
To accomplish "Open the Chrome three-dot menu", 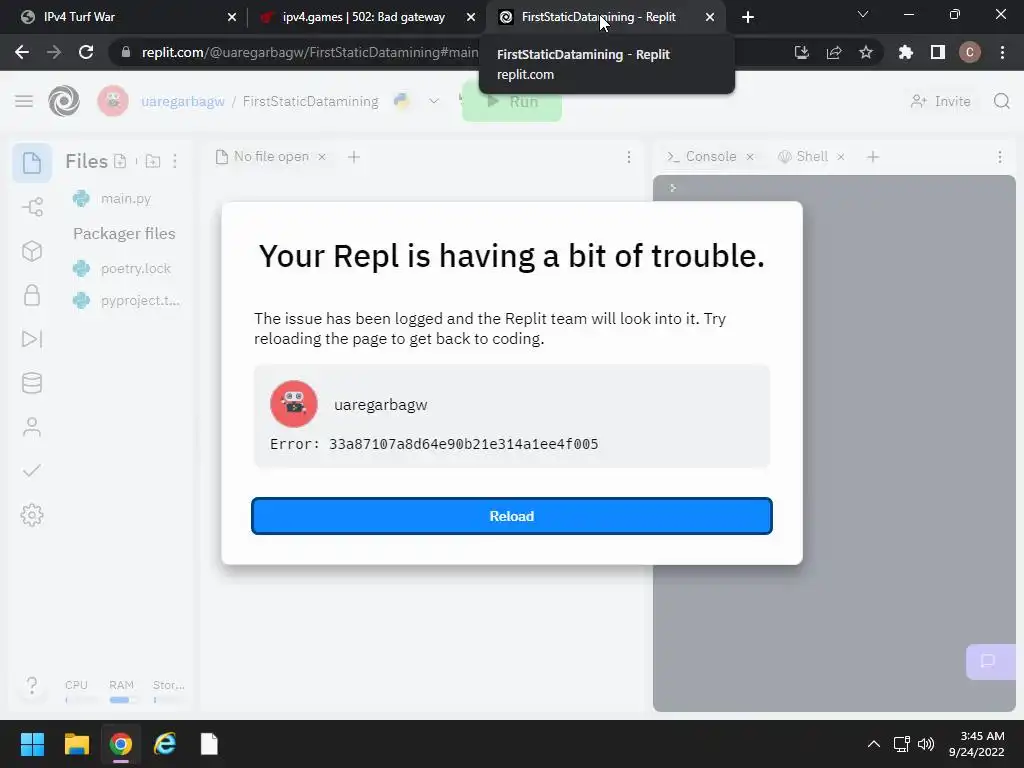I will tap(1002, 52).
